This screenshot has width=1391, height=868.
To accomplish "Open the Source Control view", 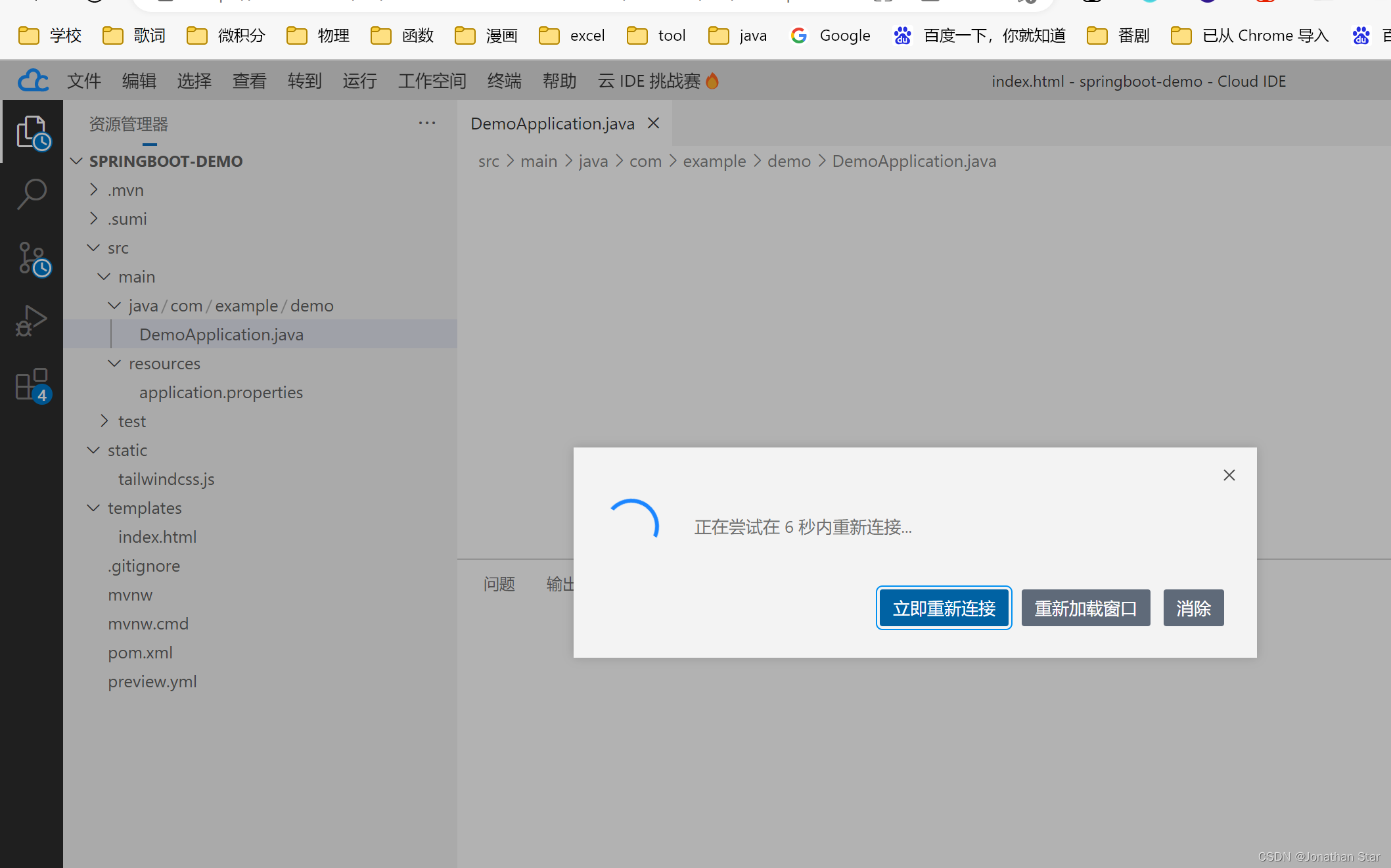I will click(33, 259).
